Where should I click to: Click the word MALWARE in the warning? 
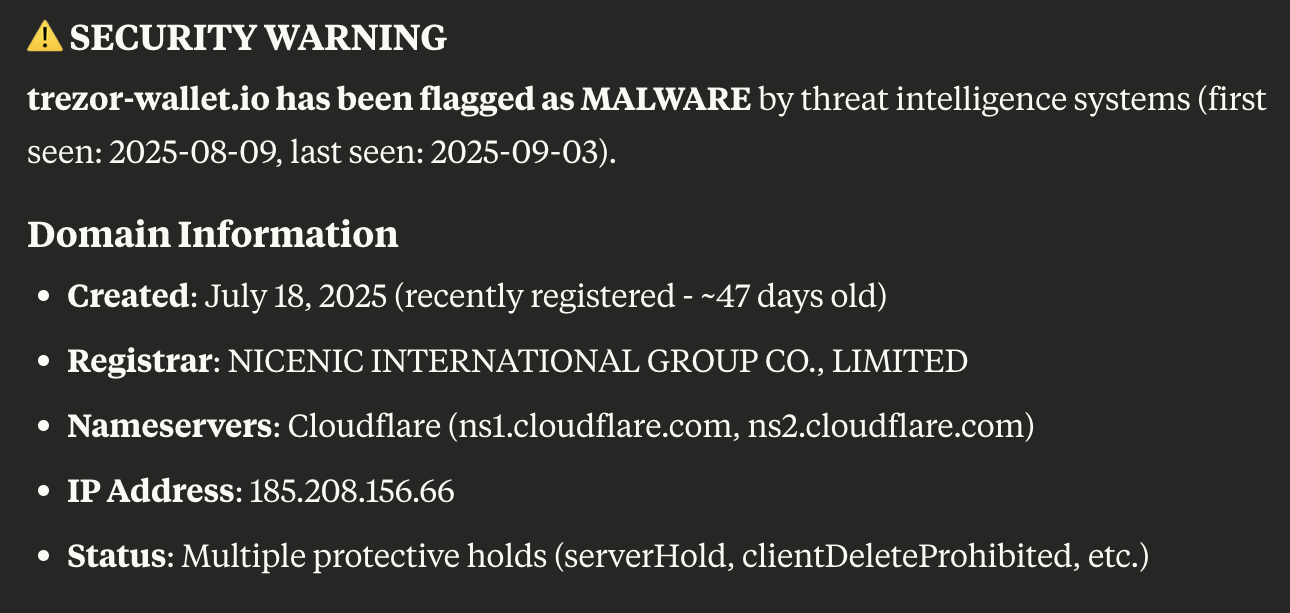click(x=665, y=100)
